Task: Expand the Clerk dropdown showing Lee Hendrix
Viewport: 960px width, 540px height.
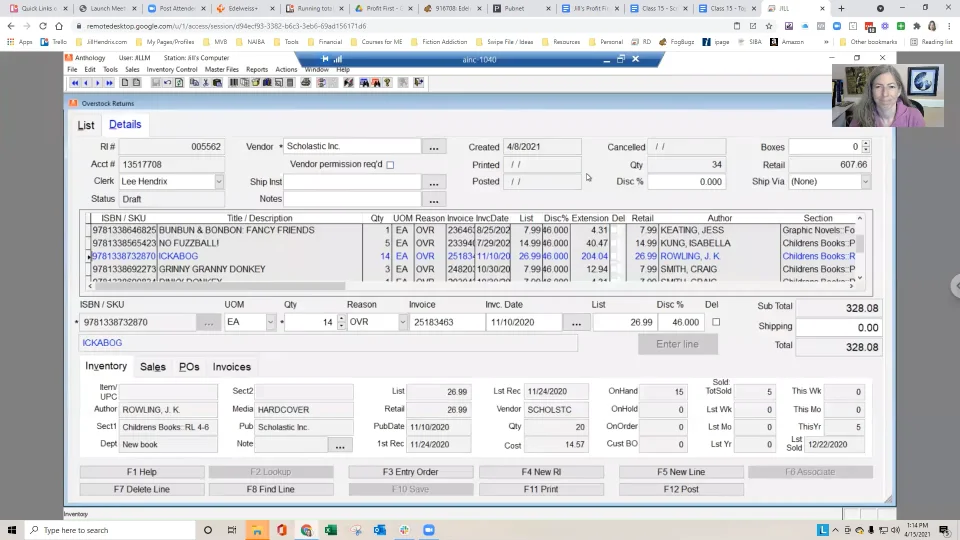Action: tap(218, 182)
